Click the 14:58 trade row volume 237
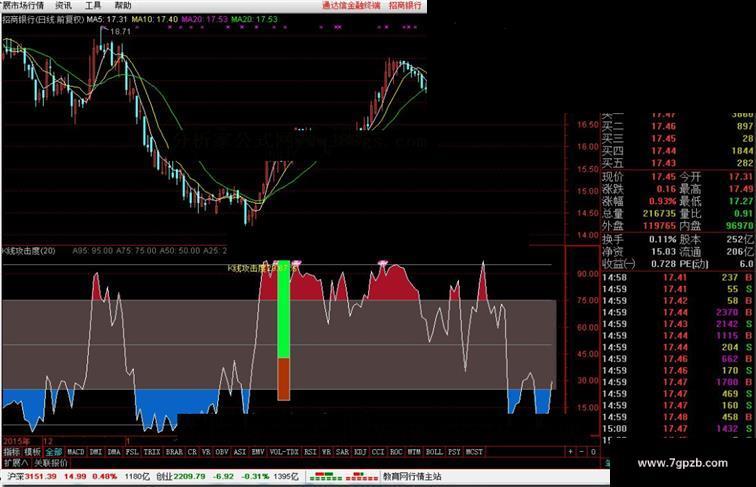The width and height of the screenshot is (756, 487). [x=729, y=277]
